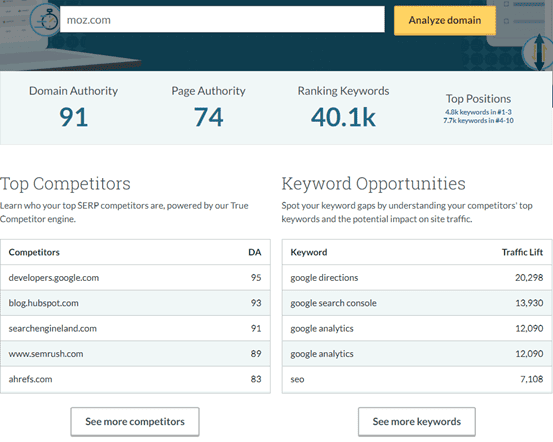
Task: Open See more competitors
Action: 135,422
